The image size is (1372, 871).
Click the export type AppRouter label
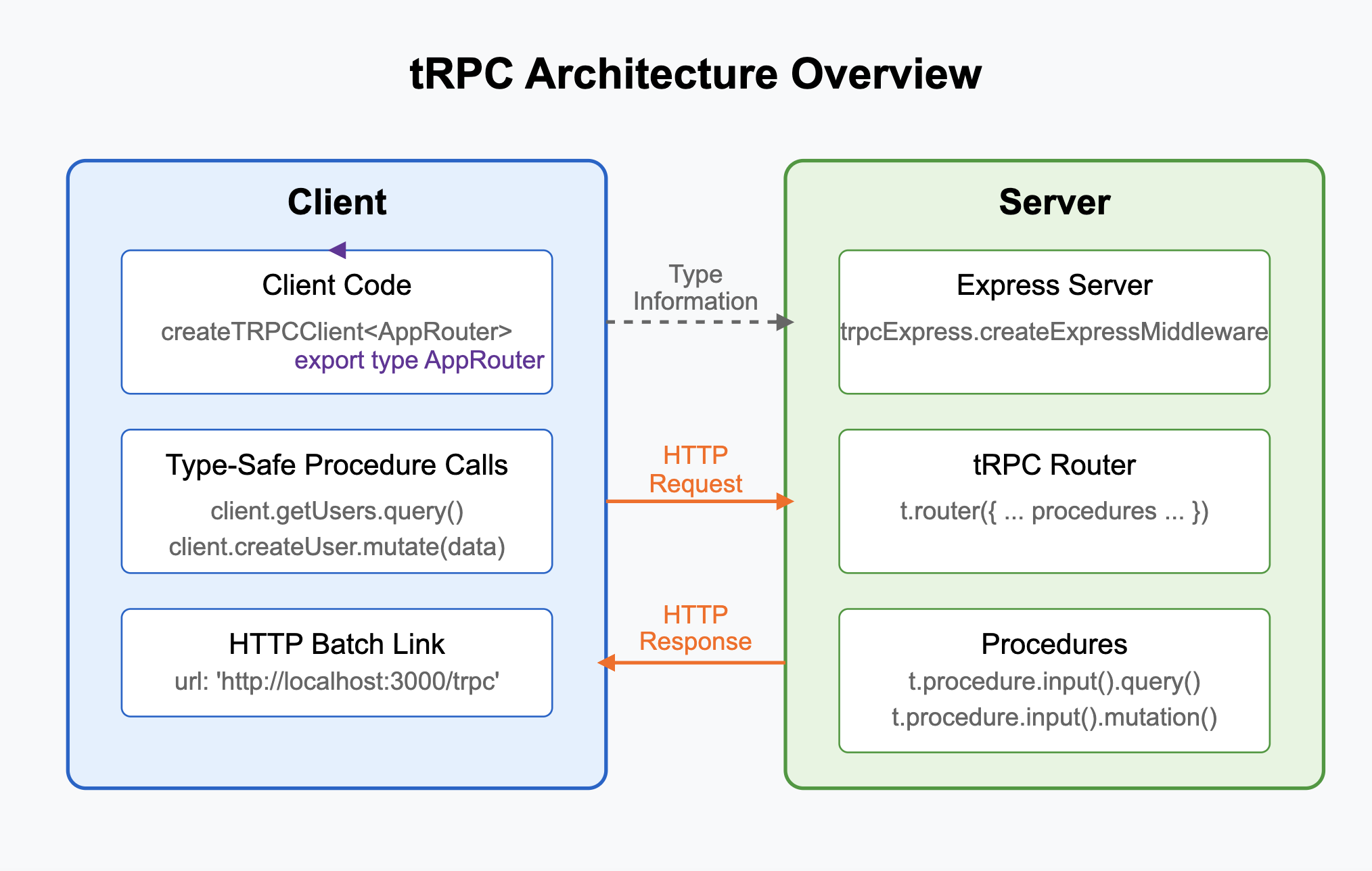tap(419, 360)
